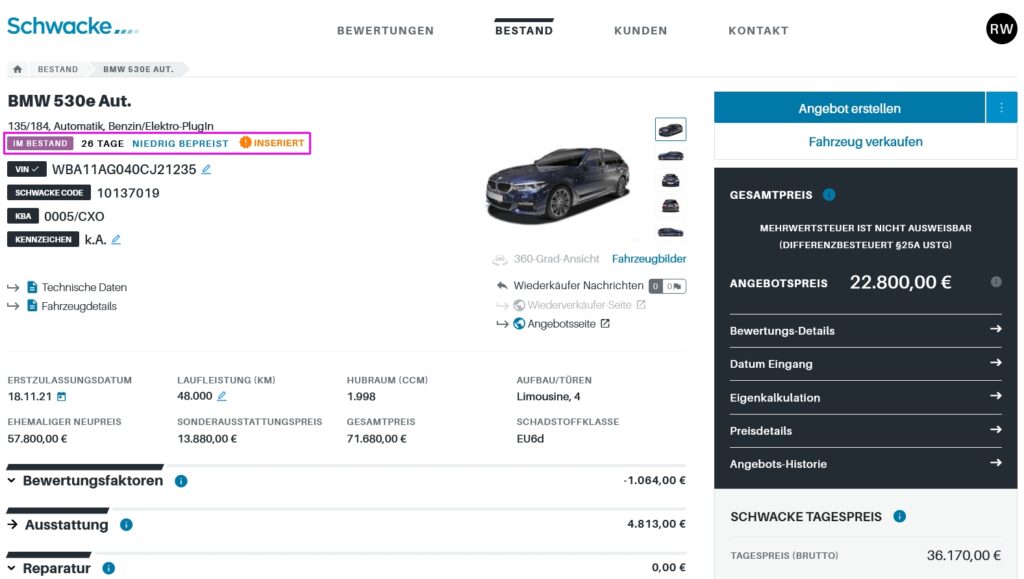This screenshot has width=1024, height=579.
Task: Click the Sonderausstattungspreis 13.880,00 € value
Action: click(207, 439)
